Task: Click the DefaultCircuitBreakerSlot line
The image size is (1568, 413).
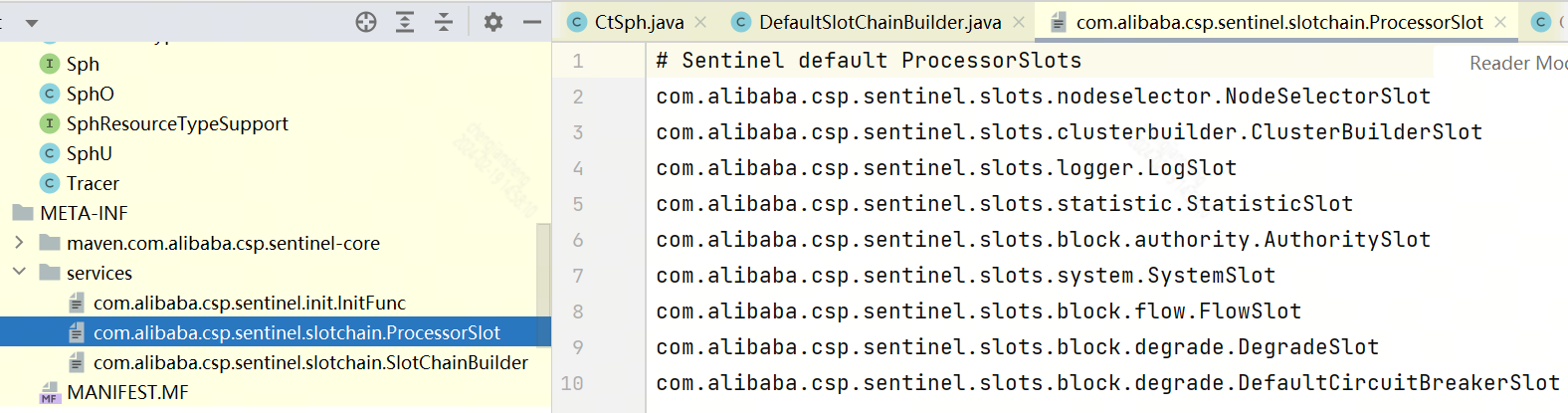Action: click(x=1107, y=383)
